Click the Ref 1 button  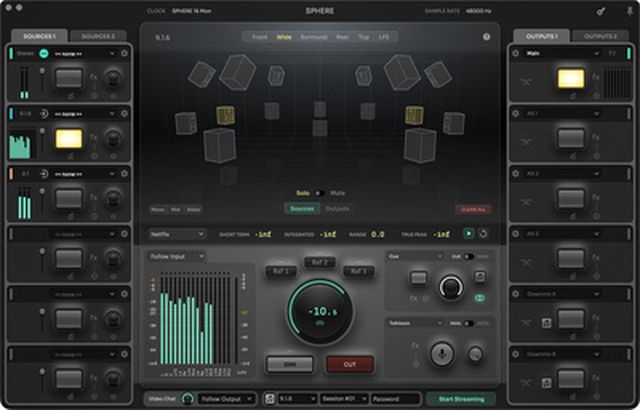[x=281, y=271]
